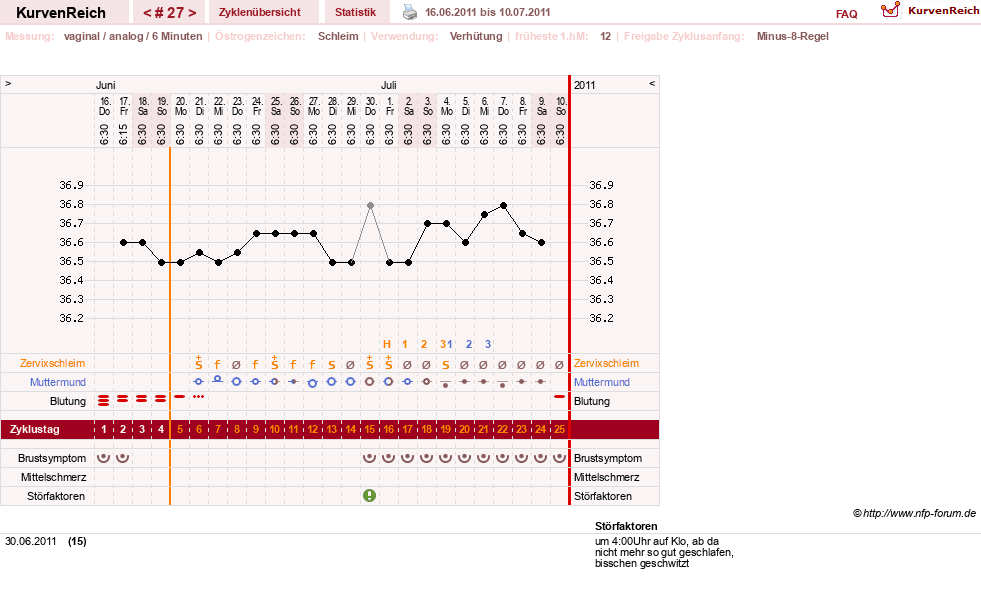Viewport: 981px width, 594px height.
Task: Go to next cycle with right arrow
Action: pos(192,13)
